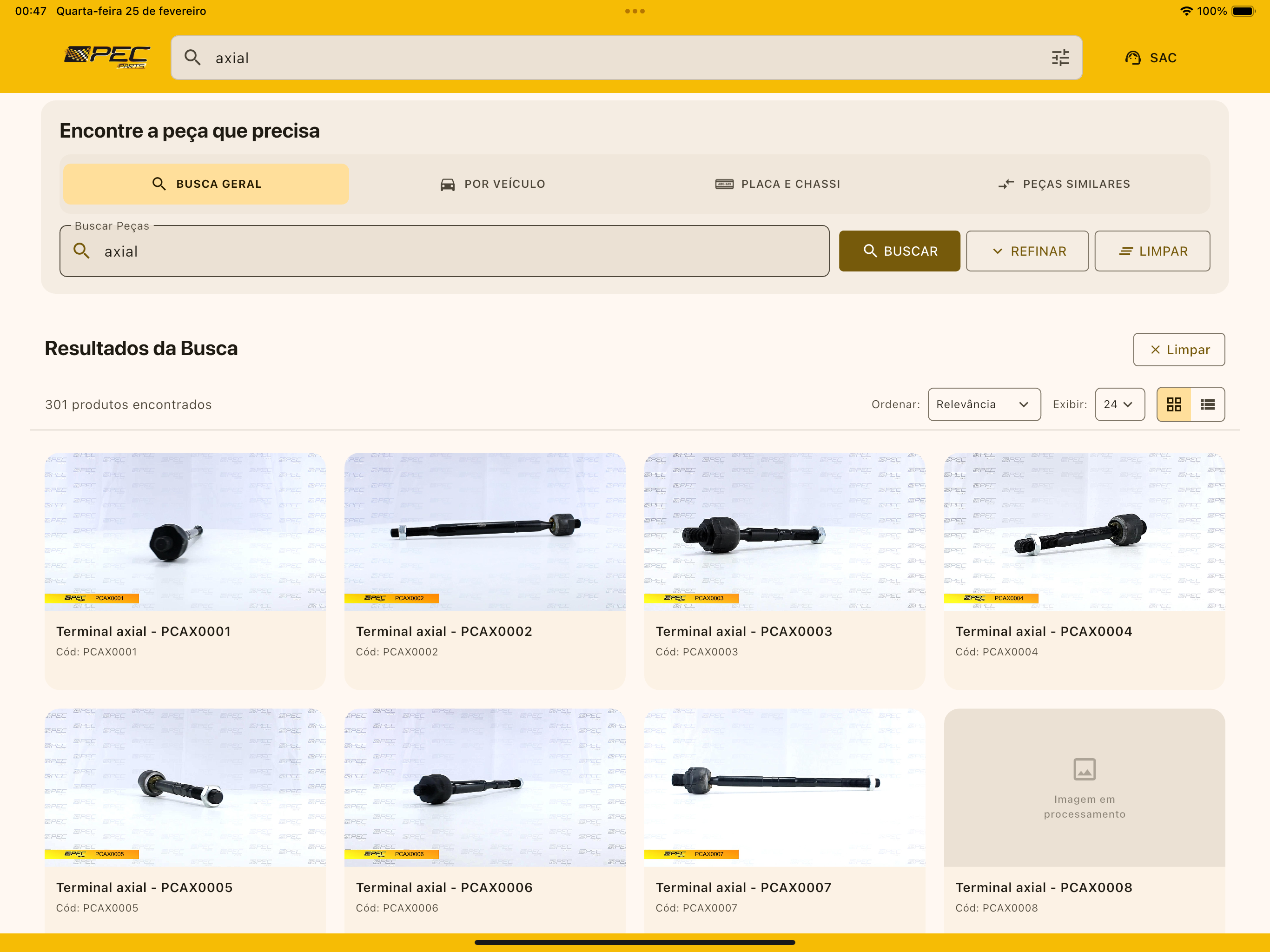Open the filter sliders icon in top search

tap(1060, 58)
